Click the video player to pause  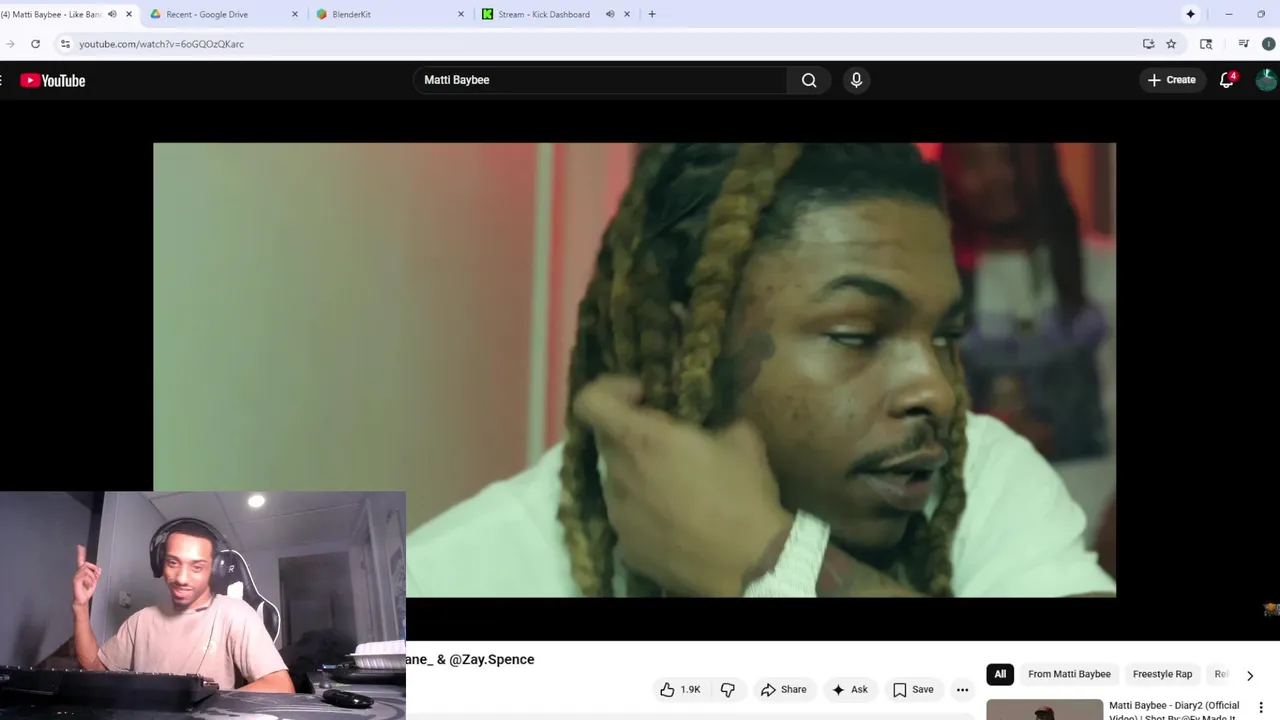click(x=634, y=370)
